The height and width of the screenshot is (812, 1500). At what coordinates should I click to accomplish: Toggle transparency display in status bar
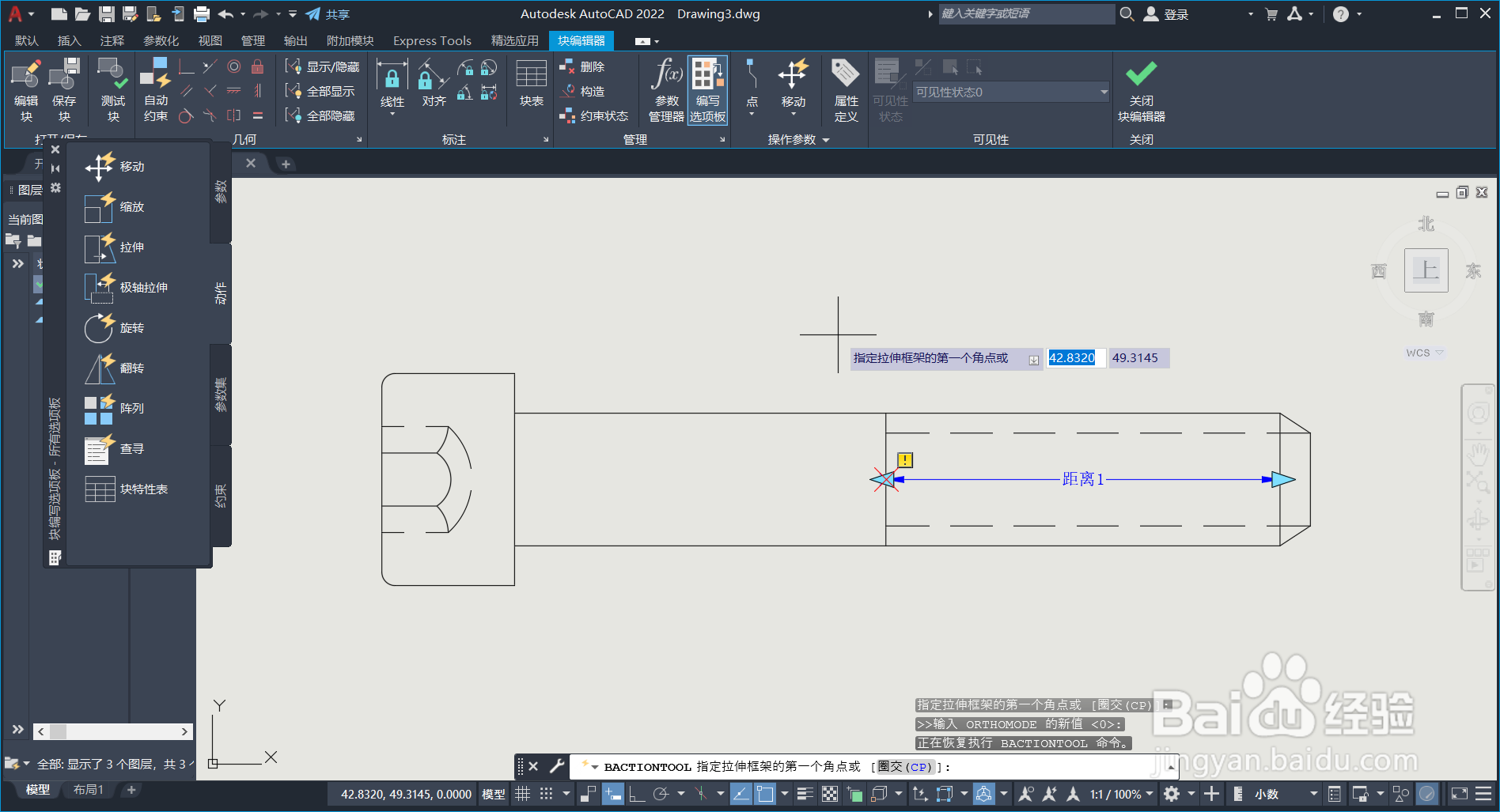830,794
